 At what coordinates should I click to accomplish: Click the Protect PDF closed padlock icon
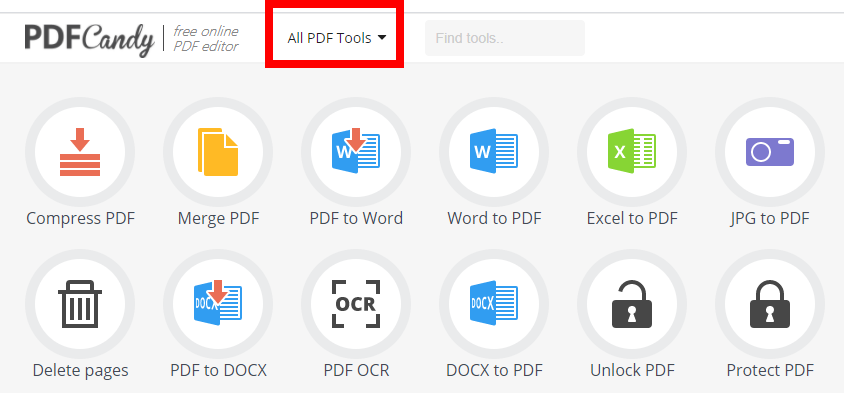770,304
